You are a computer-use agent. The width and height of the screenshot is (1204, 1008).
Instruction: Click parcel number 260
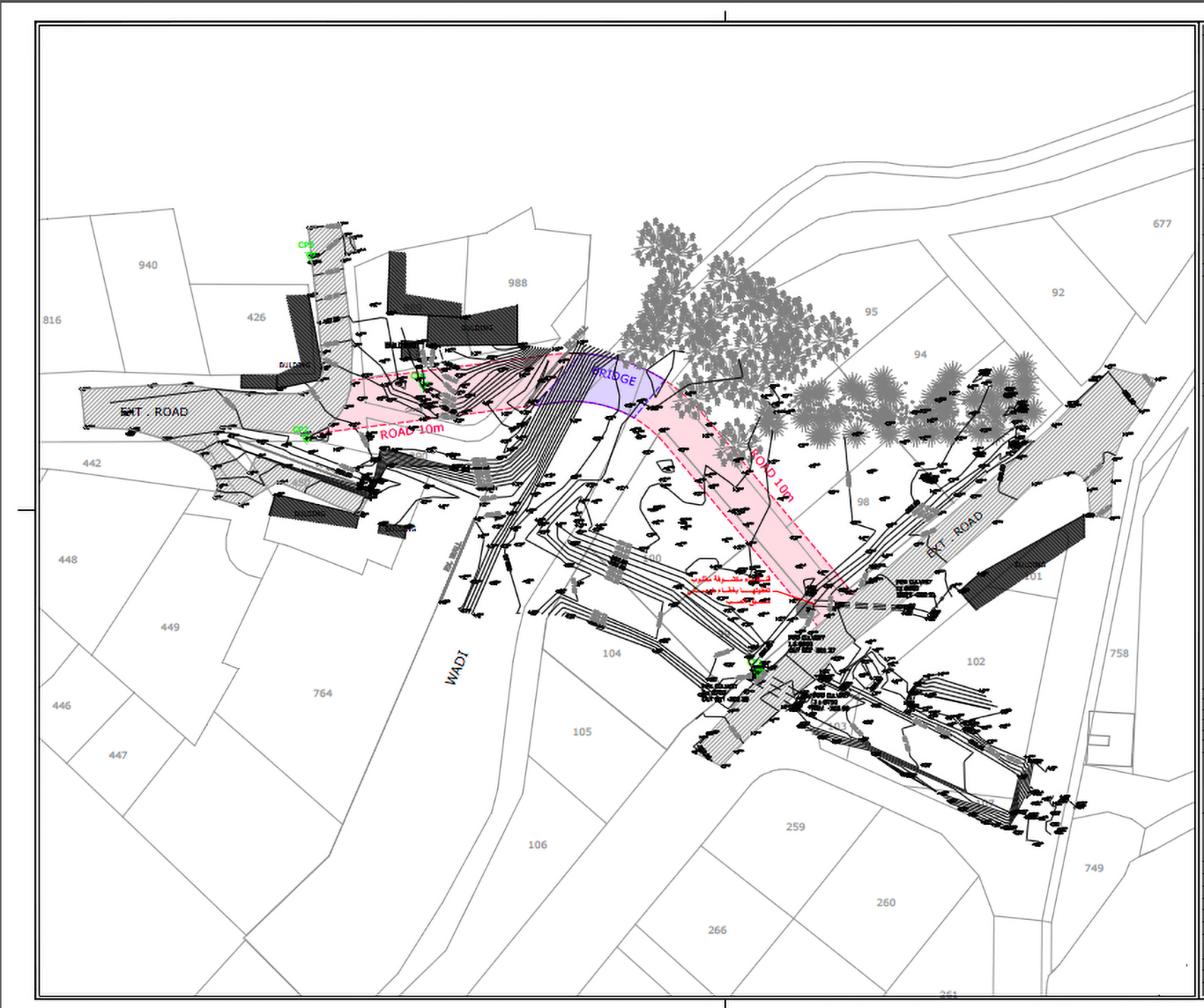coord(886,902)
